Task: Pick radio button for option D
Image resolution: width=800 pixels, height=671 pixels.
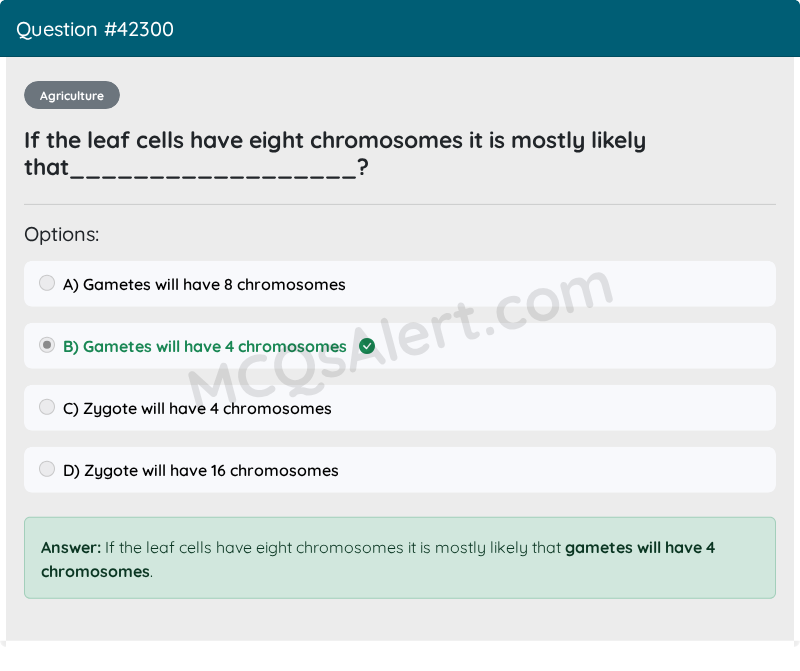Action: [x=47, y=469]
